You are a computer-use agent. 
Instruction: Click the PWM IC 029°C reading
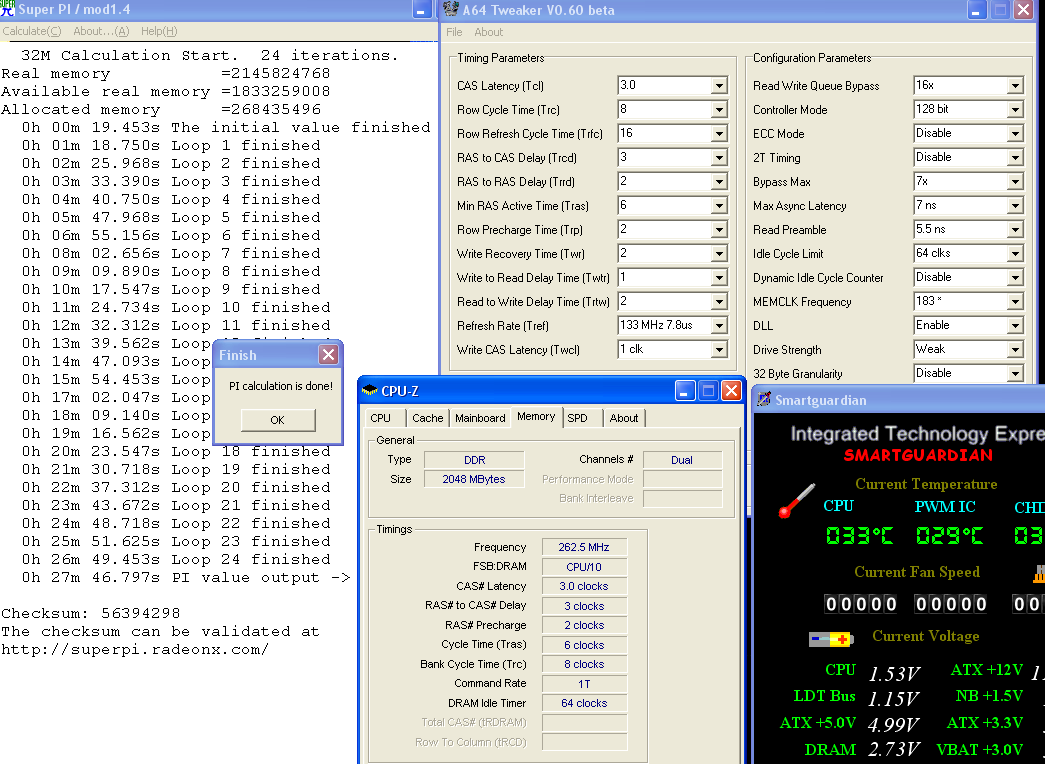tap(949, 535)
